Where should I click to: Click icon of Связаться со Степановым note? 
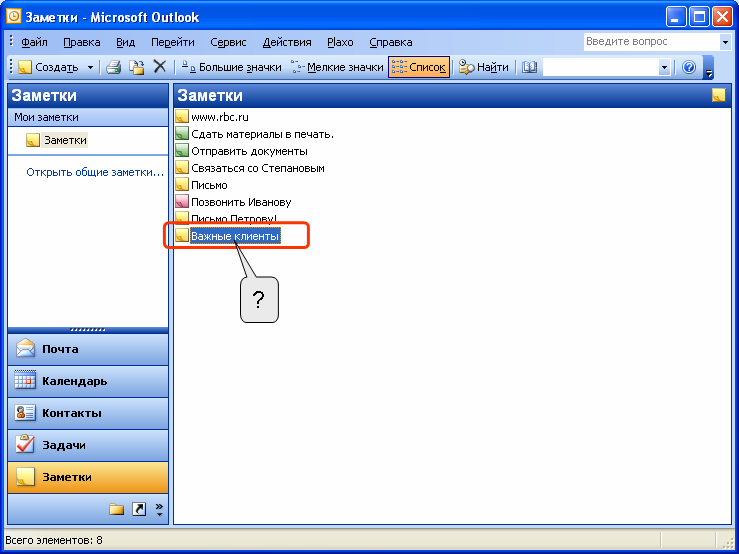[182, 168]
